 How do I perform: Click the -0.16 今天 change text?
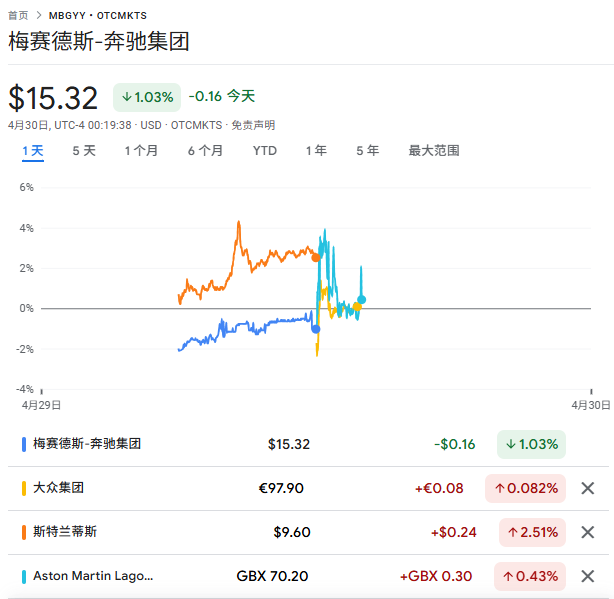point(222,96)
